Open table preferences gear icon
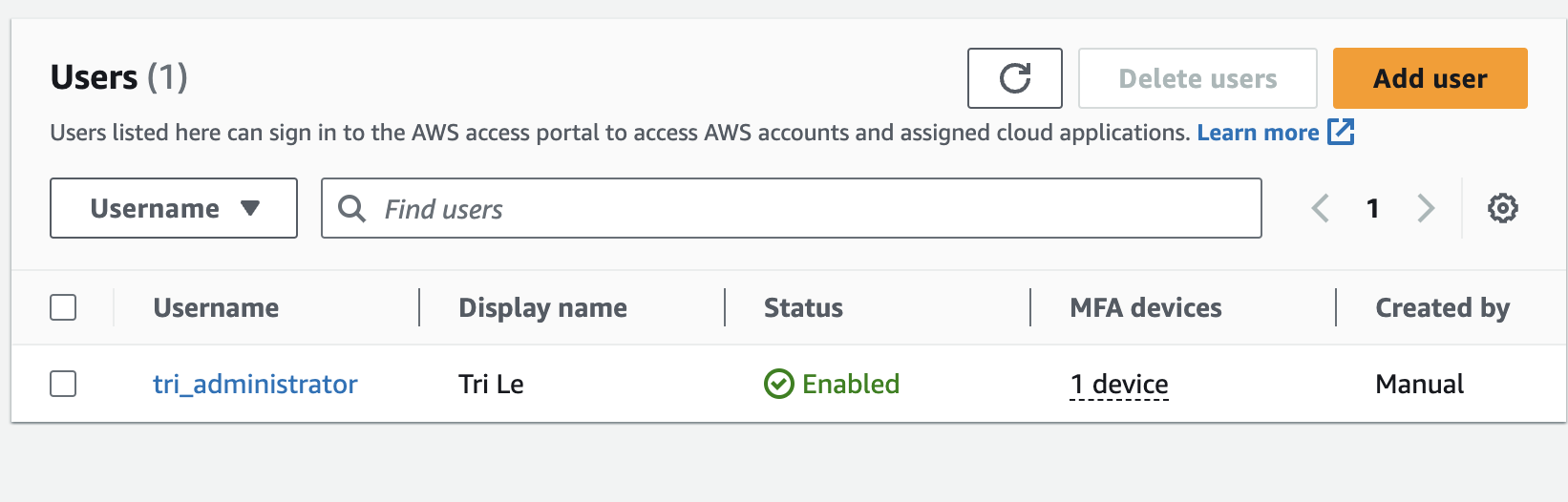1568x502 pixels. (x=1502, y=208)
